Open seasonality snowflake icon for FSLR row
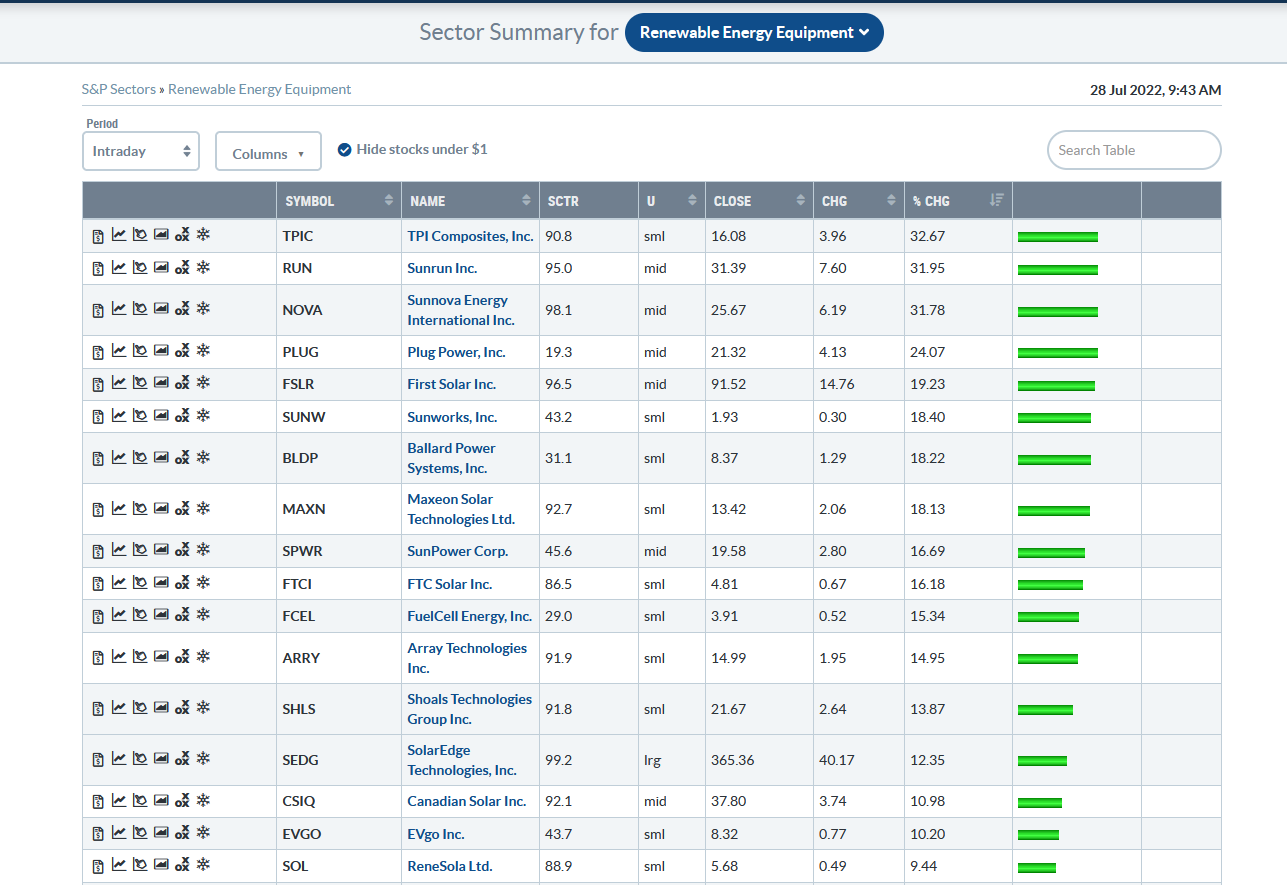 (x=203, y=383)
